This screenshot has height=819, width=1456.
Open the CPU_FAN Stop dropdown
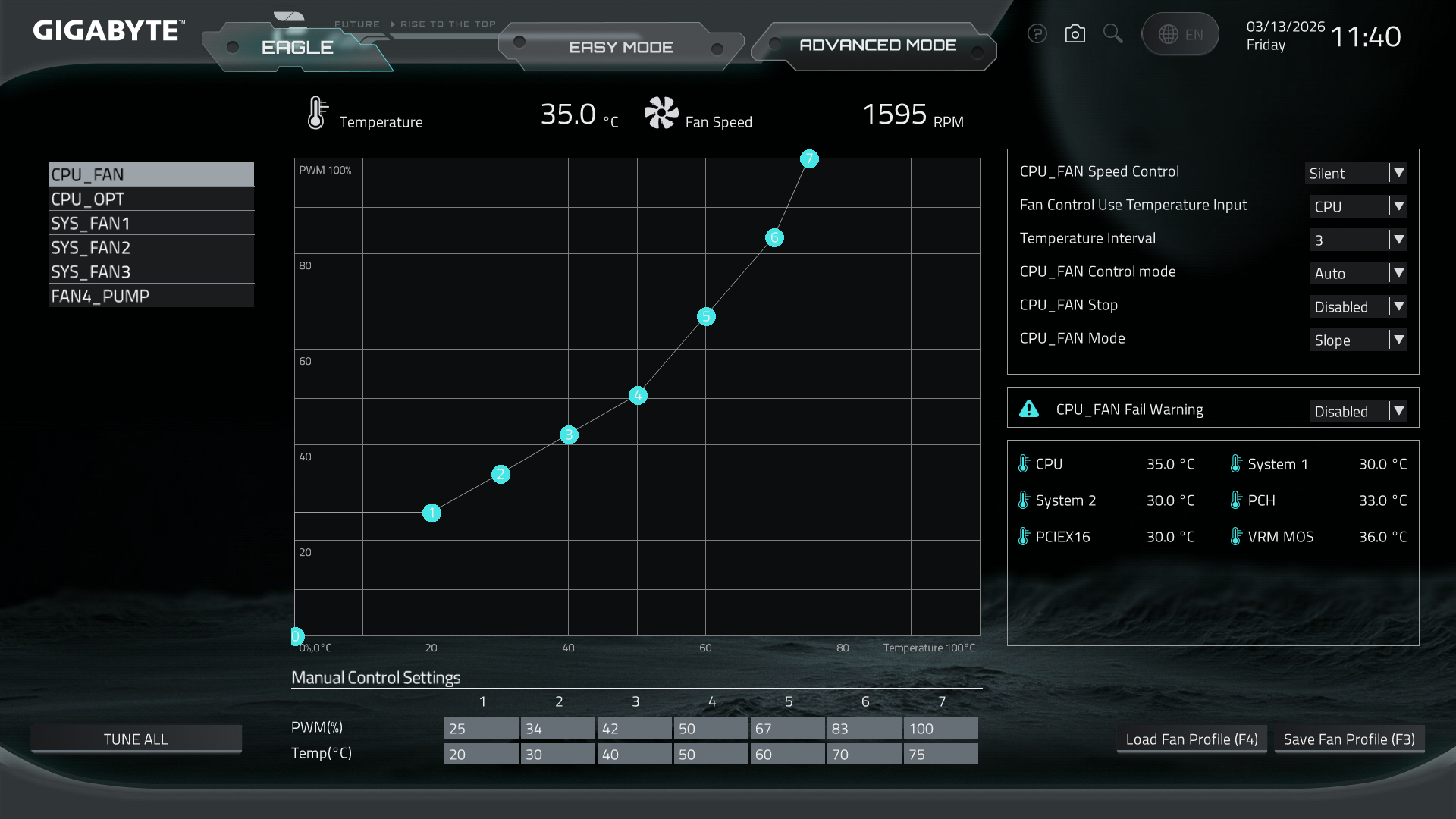(x=1358, y=306)
